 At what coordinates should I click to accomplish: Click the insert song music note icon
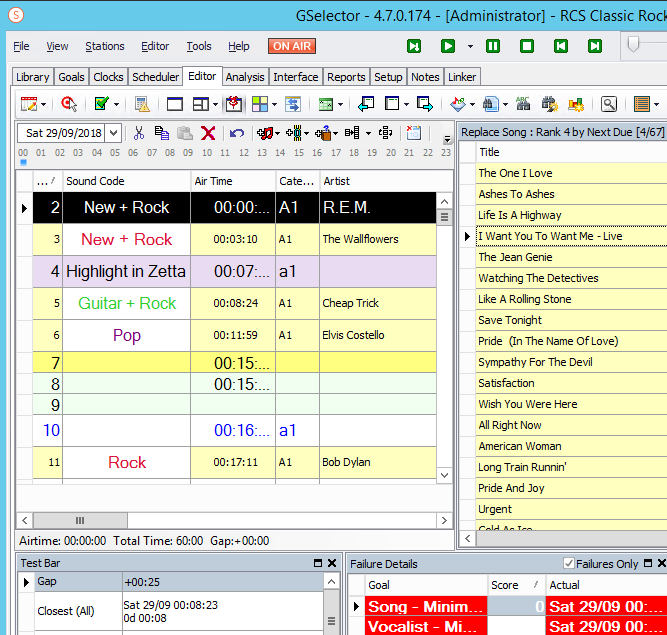pyautogui.click(x=265, y=133)
